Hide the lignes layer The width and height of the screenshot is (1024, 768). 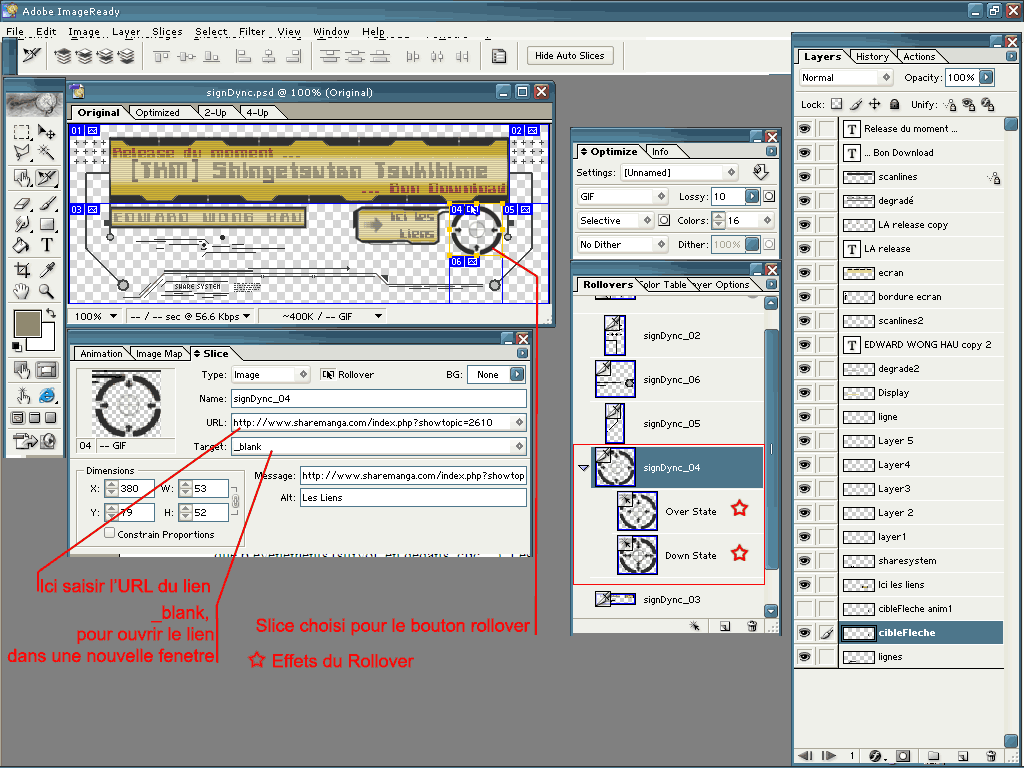(805, 657)
